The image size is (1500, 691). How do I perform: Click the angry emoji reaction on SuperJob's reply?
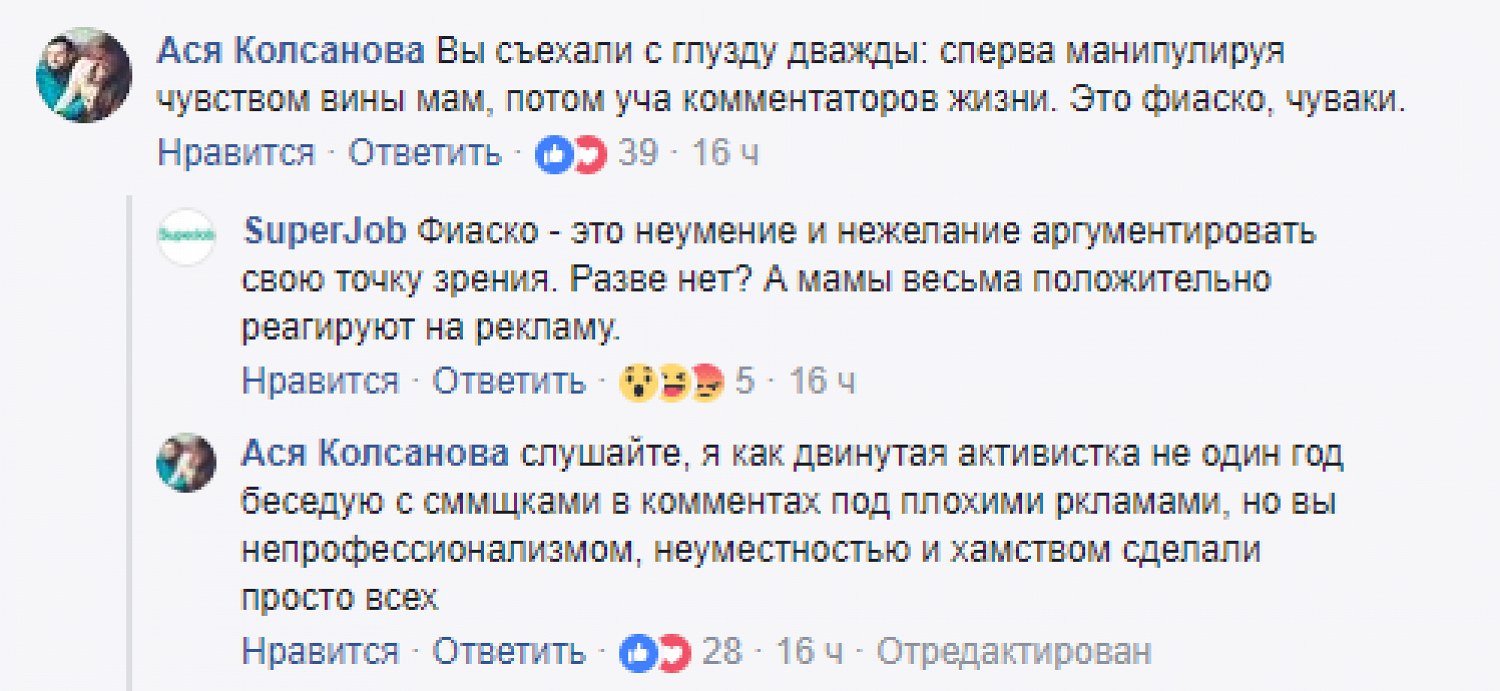(x=707, y=382)
